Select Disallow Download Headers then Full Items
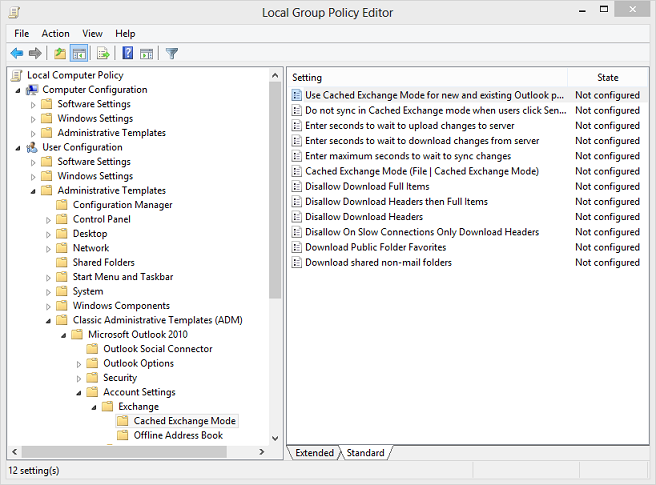This screenshot has height=485, width=656. tap(396, 202)
